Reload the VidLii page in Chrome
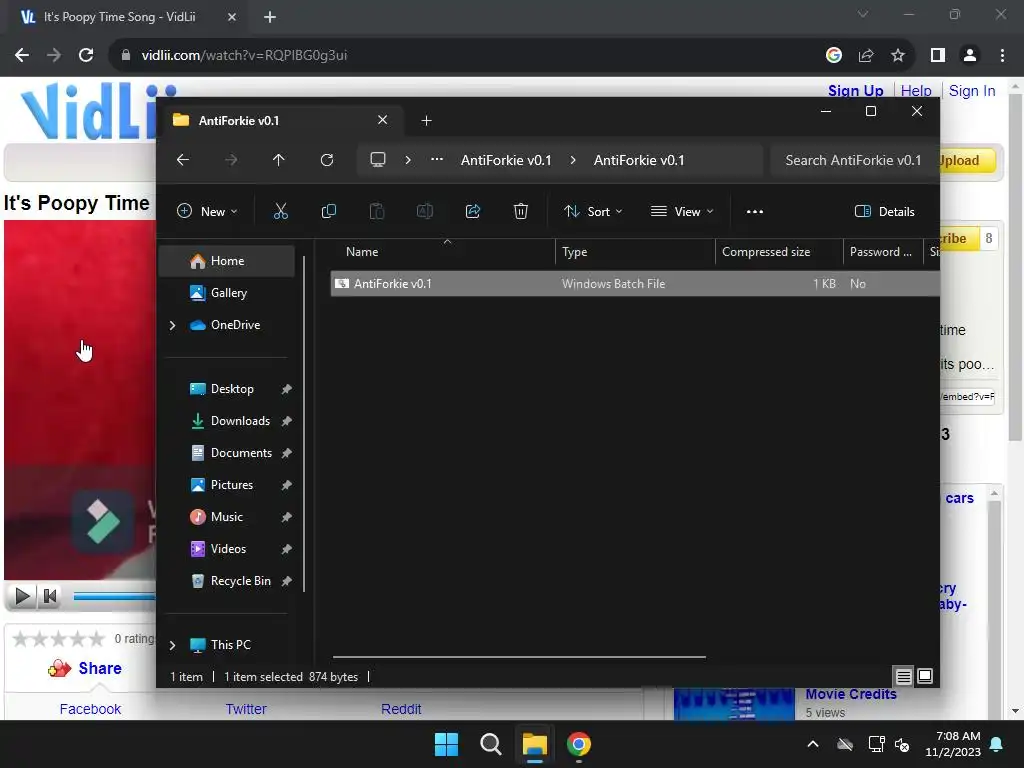Viewport: 1024px width, 768px height. click(86, 56)
